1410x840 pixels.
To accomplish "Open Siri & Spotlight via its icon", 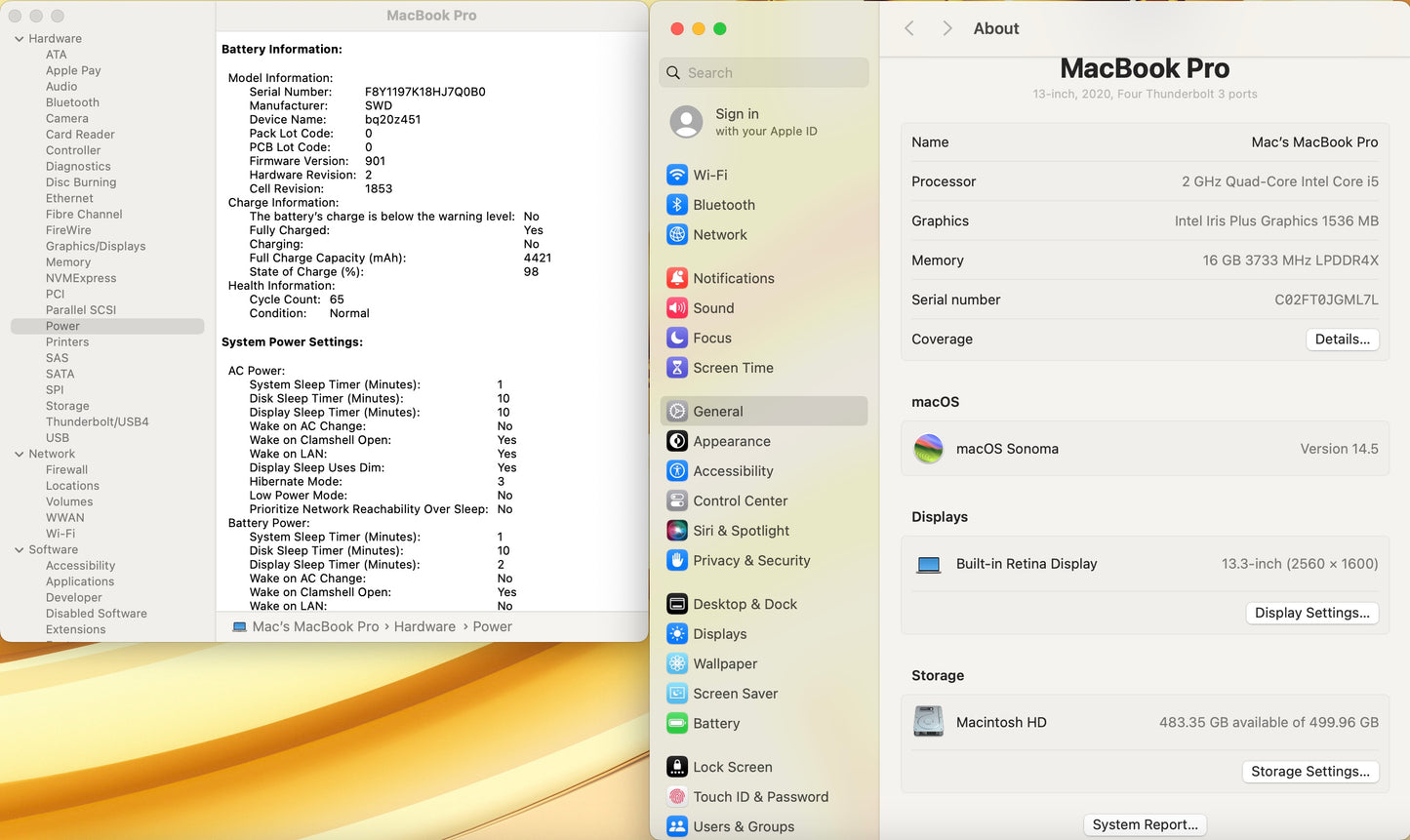I will pyautogui.click(x=677, y=531).
